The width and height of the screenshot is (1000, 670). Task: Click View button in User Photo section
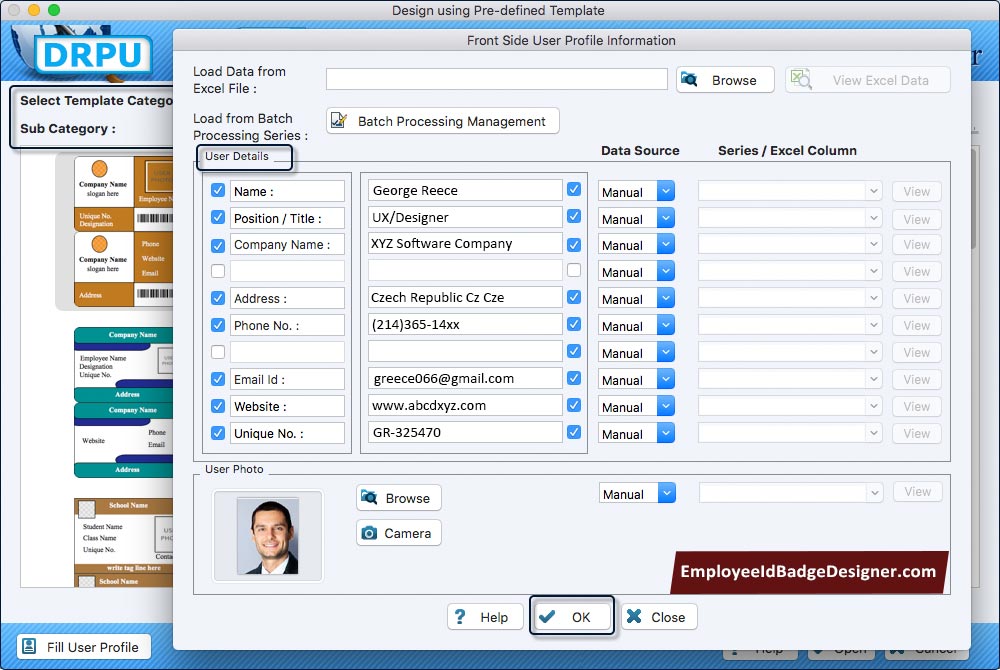917,492
